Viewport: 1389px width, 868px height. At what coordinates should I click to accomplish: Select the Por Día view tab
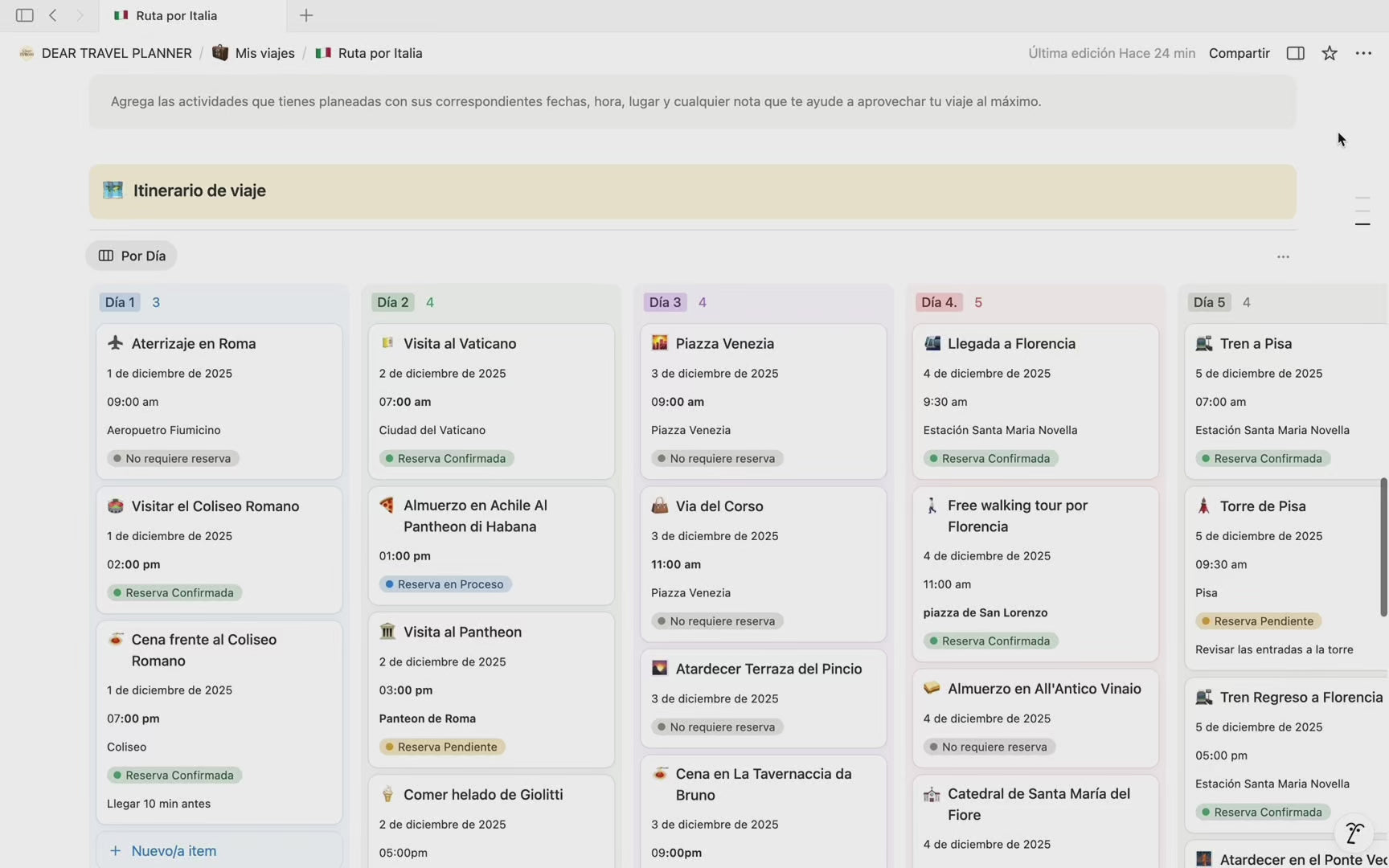[x=132, y=256]
